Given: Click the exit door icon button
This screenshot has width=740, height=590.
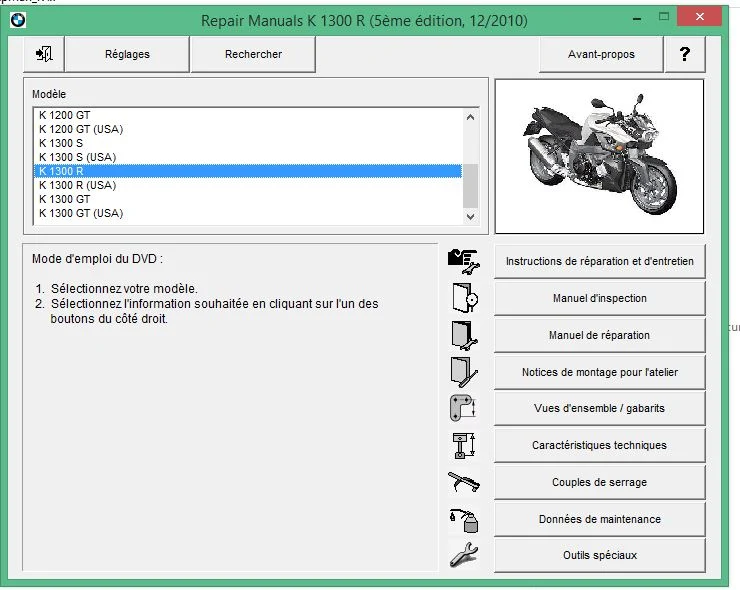Looking at the screenshot, I should pos(44,54).
